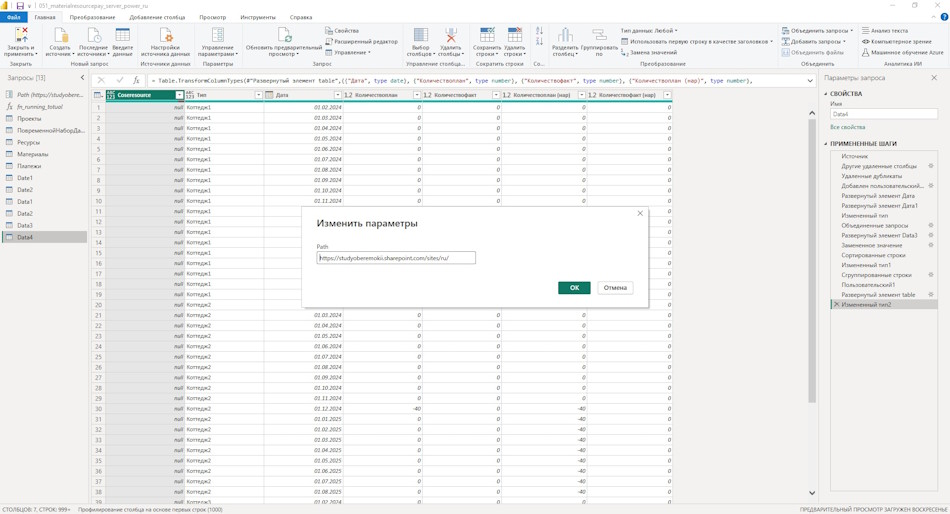Close the Параметры запроса pane
This screenshot has height=514, width=950.
pyautogui.click(x=934, y=78)
